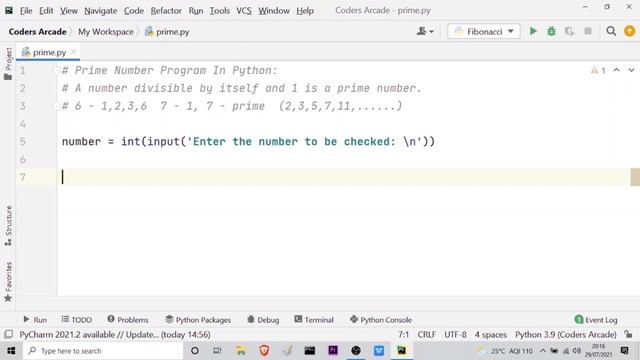640x360 pixels.
Task: Click prime.py breadcrumb in navigation bar
Action: coord(167,31)
